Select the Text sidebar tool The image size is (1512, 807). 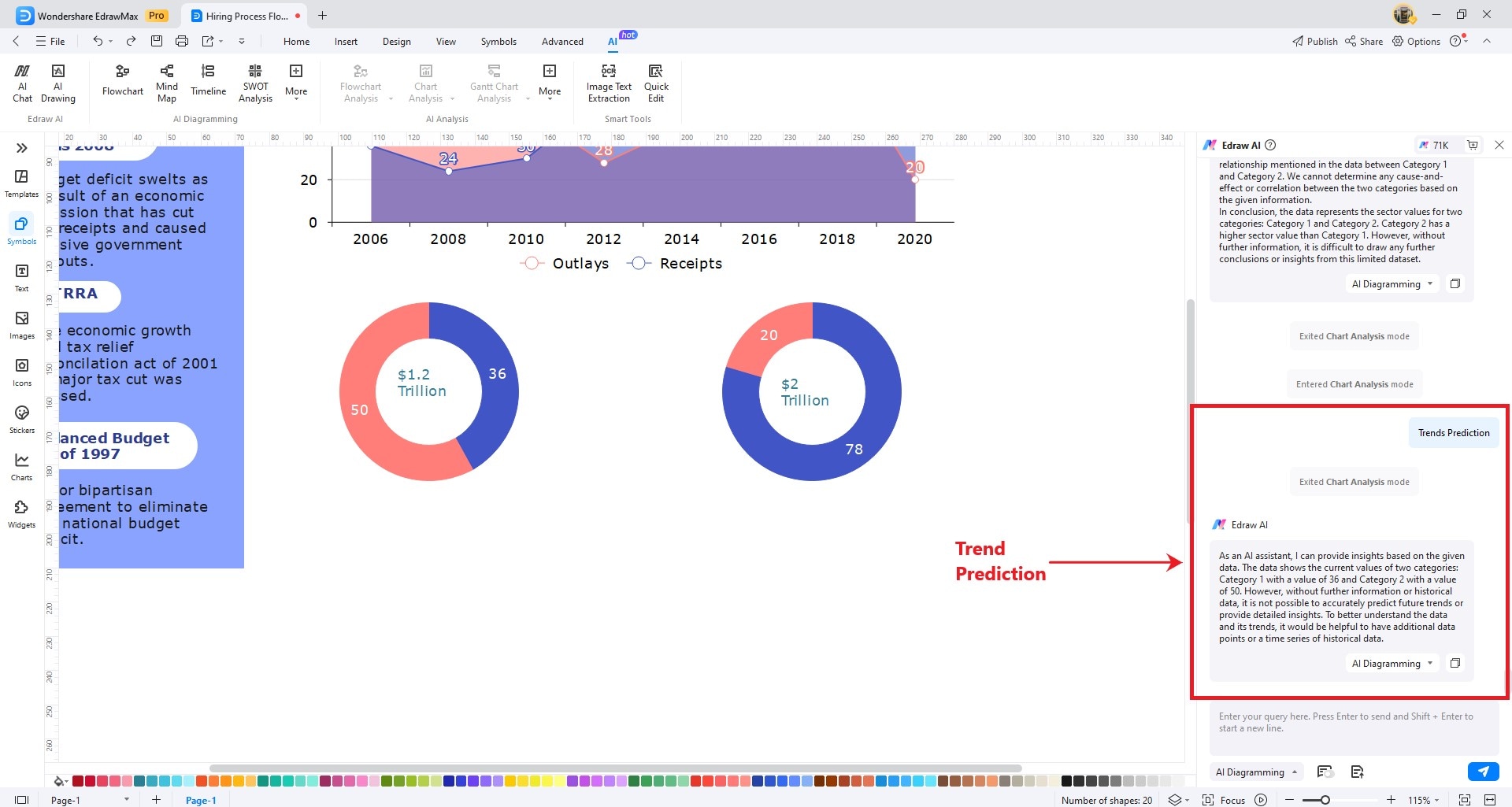[x=21, y=278]
